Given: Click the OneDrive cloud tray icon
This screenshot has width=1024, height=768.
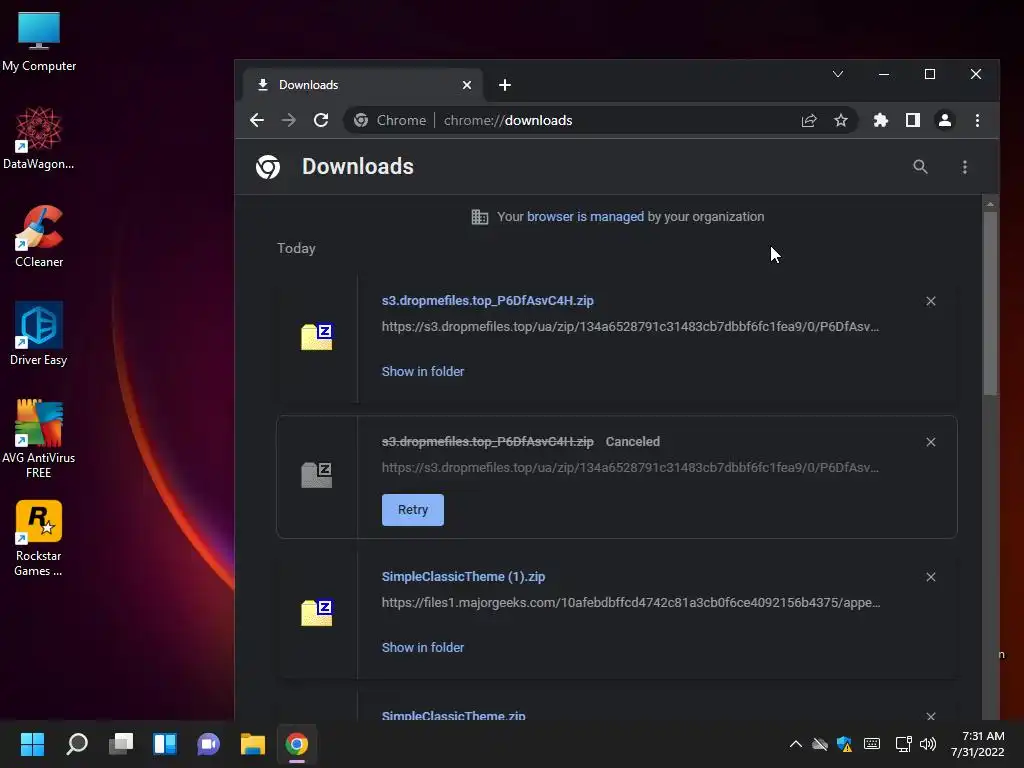Looking at the screenshot, I should click(820, 744).
